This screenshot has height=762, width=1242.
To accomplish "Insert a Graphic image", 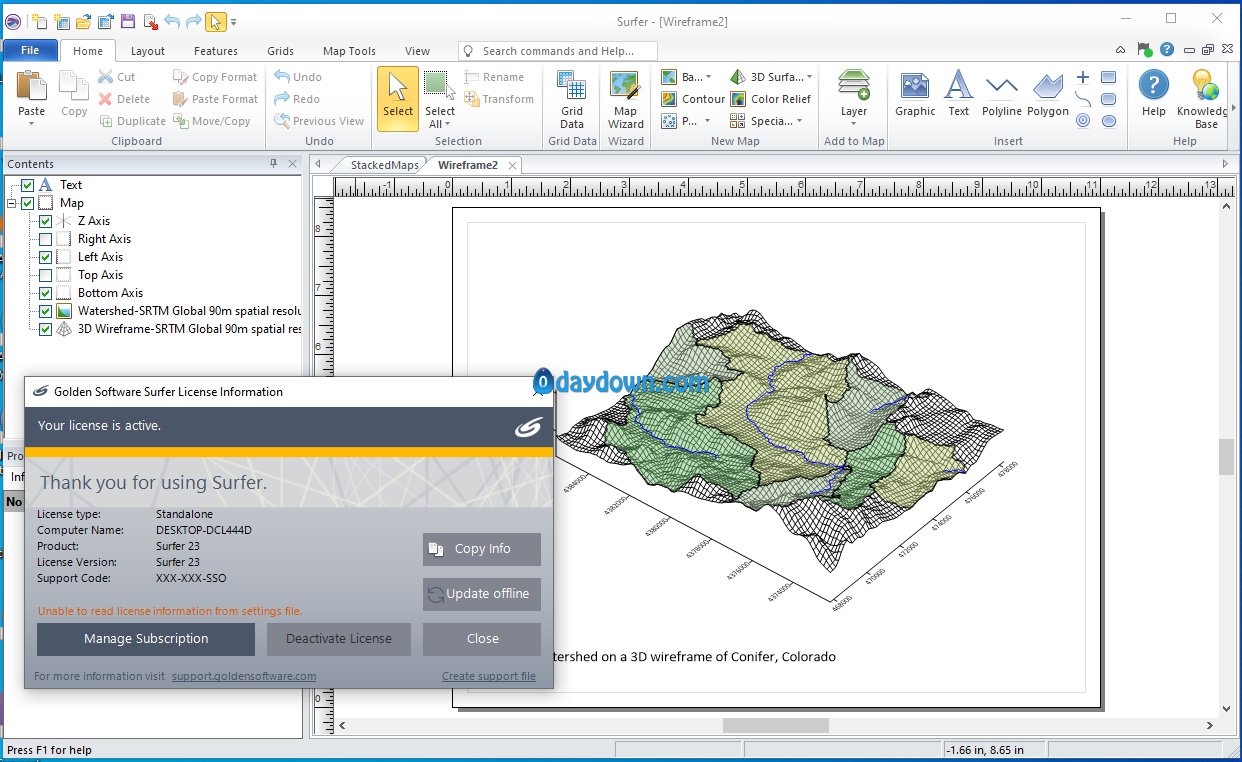I will 915,94.
